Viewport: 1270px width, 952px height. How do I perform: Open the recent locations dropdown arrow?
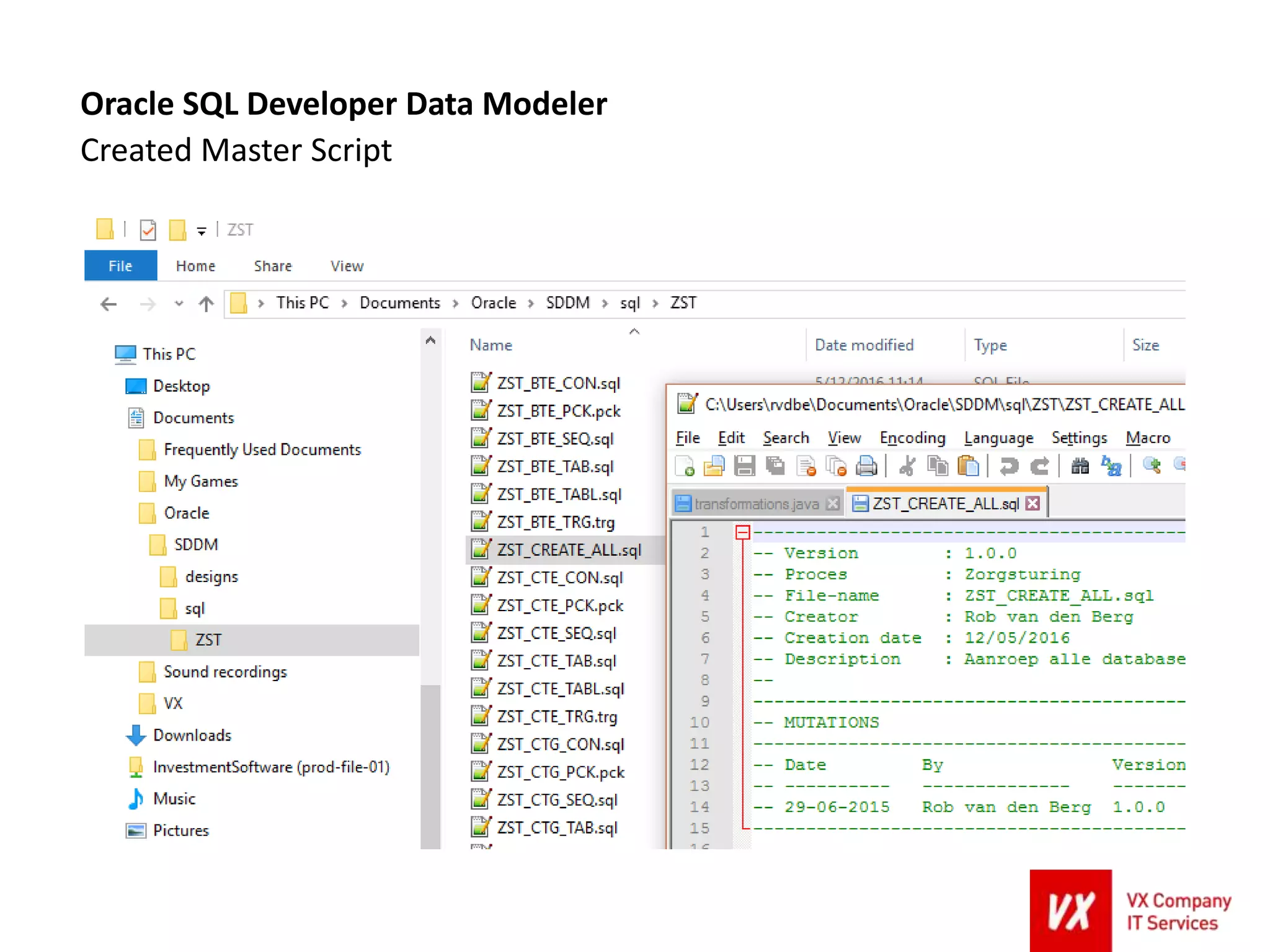pyautogui.click(x=179, y=304)
